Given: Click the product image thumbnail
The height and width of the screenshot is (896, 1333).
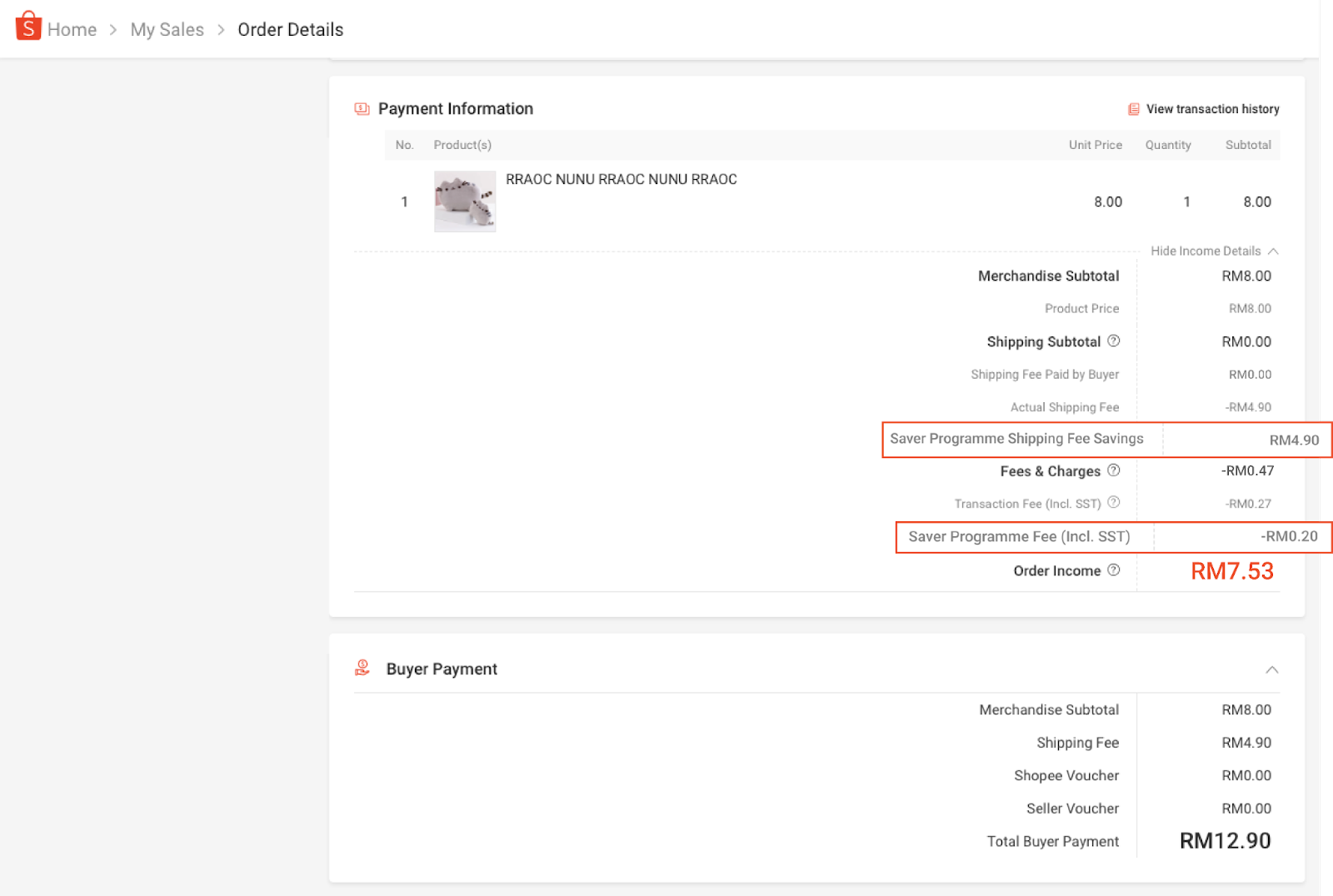Looking at the screenshot, I should coord(464,202).
